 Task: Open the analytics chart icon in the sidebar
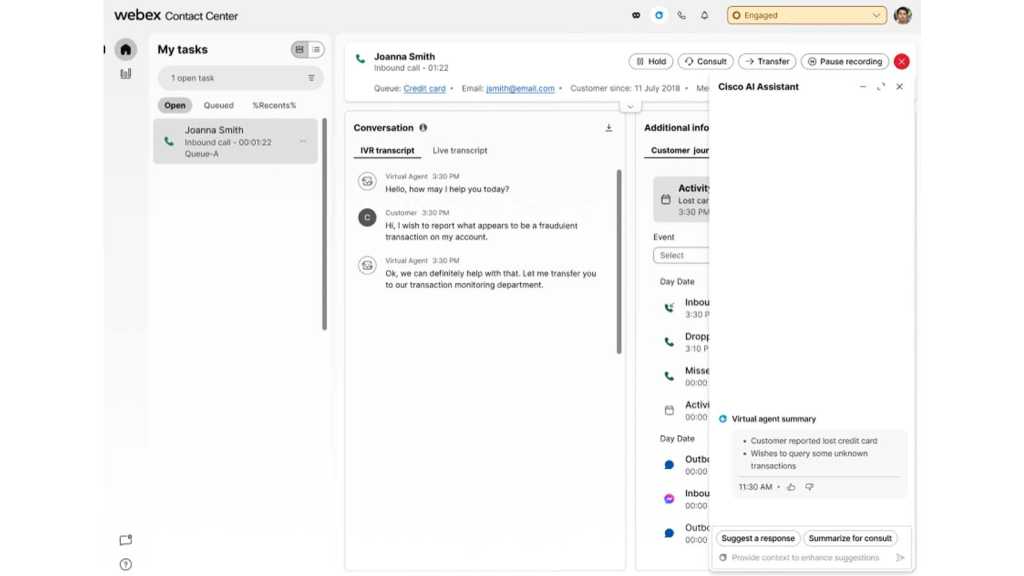coord(125,74)
